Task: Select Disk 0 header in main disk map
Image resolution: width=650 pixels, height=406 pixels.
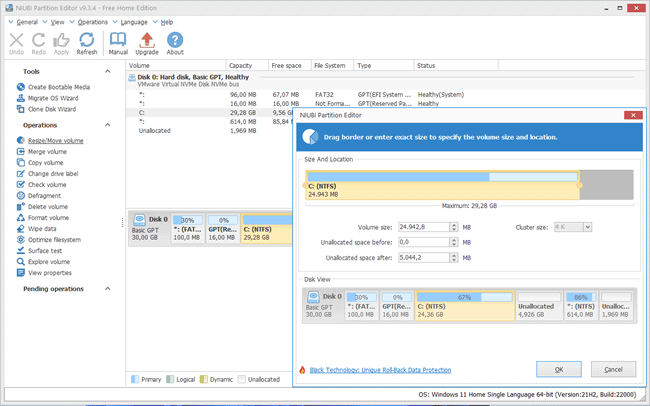Action: pyautogui.click(x=150, y=228)
